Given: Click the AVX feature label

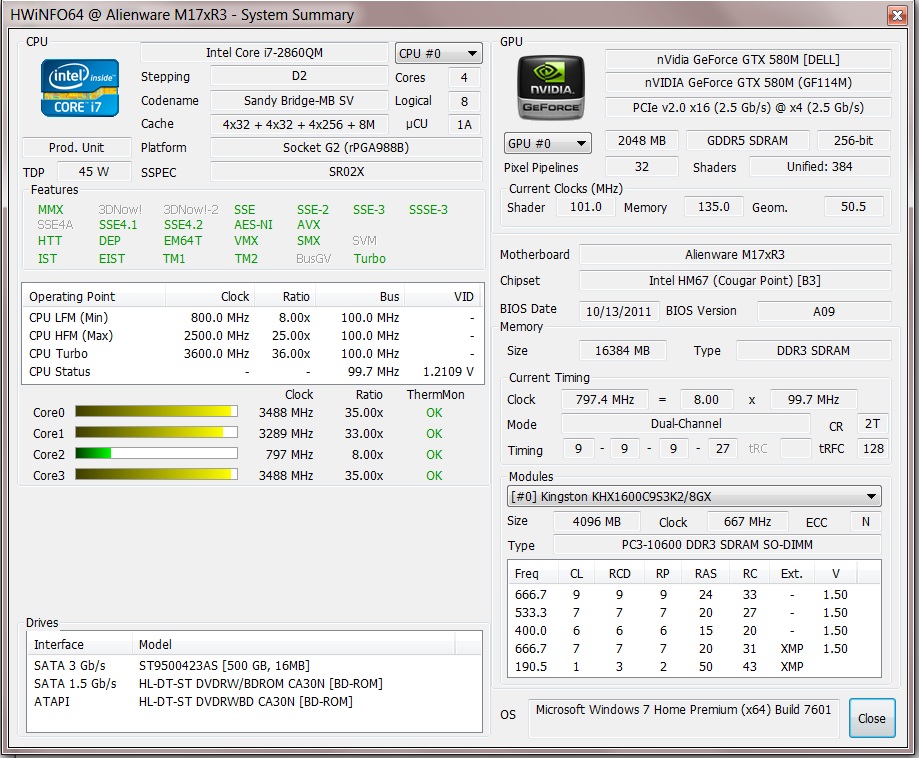Looking at the screenshot, I should point(308,225).
